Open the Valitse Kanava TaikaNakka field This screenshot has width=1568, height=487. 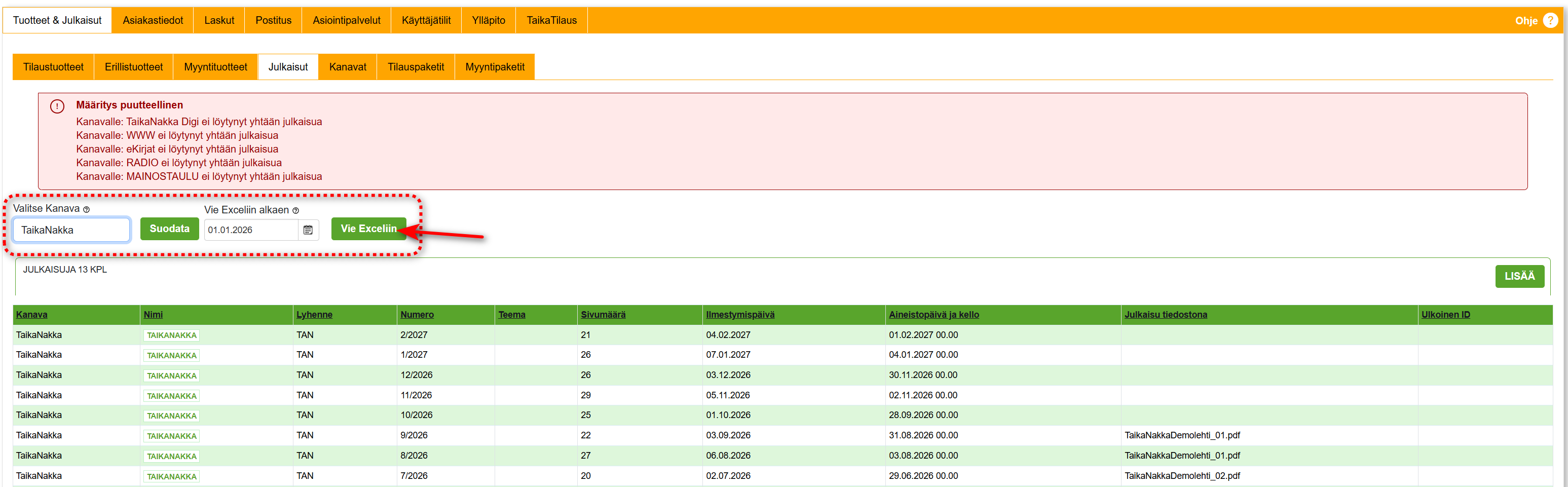coord(71,230)
